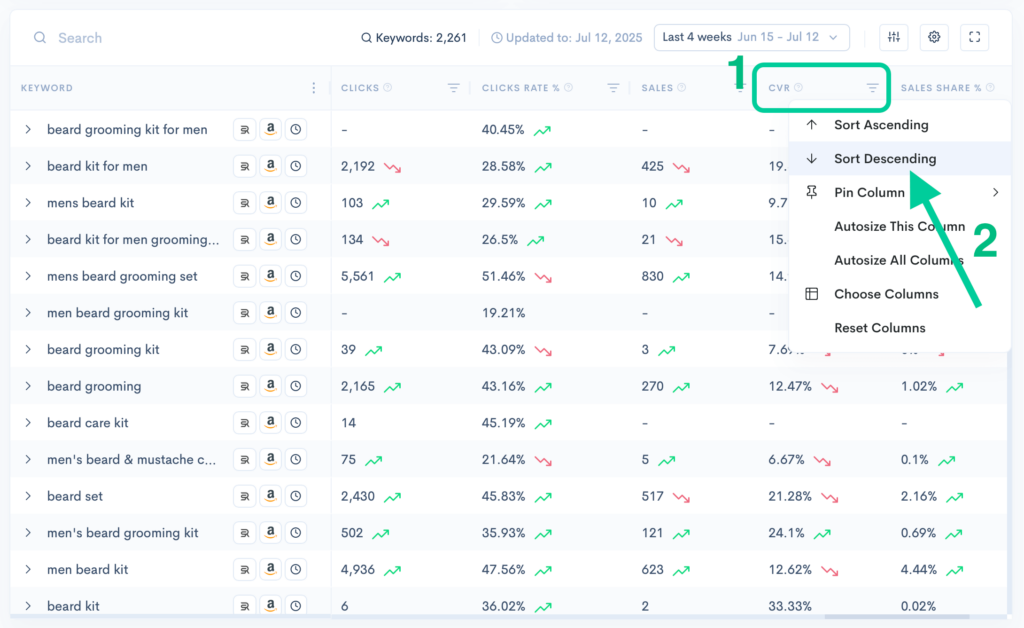Viewport: 1024px width, 628px height.
Task: Expand the beard grooming kit for men row
Action: coord(28,129)
